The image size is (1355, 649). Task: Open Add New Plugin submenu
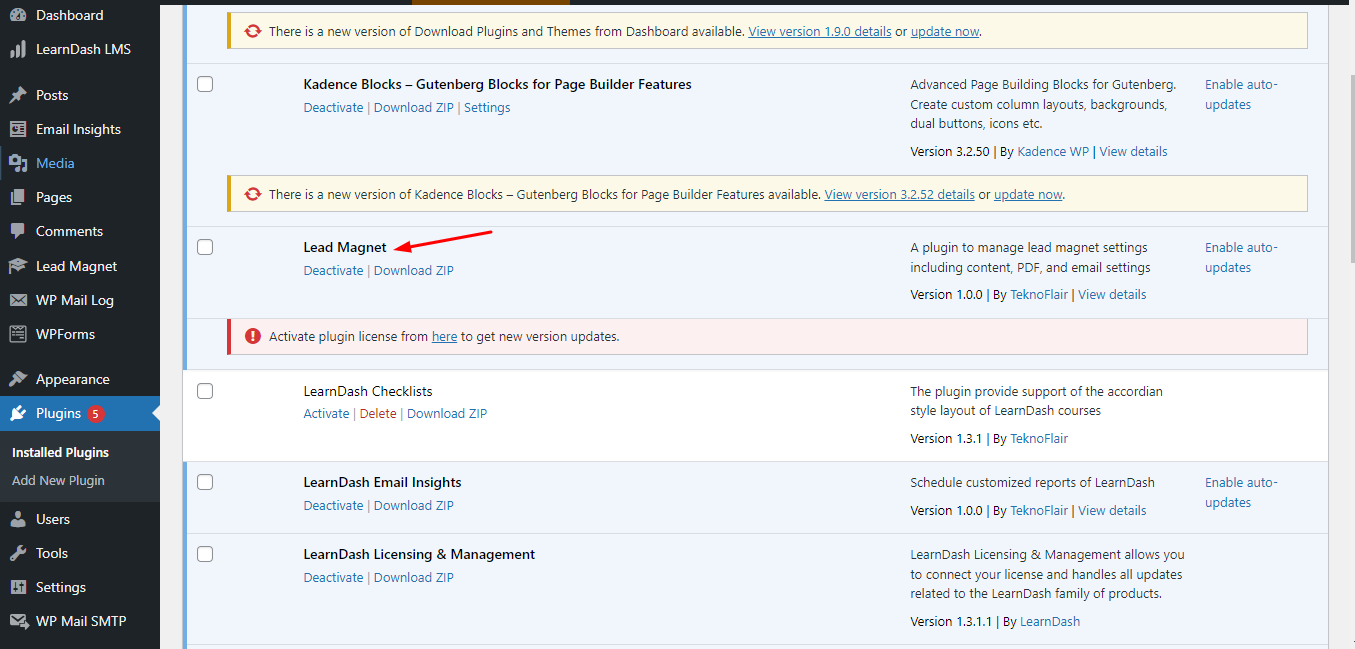coord(58,480)
